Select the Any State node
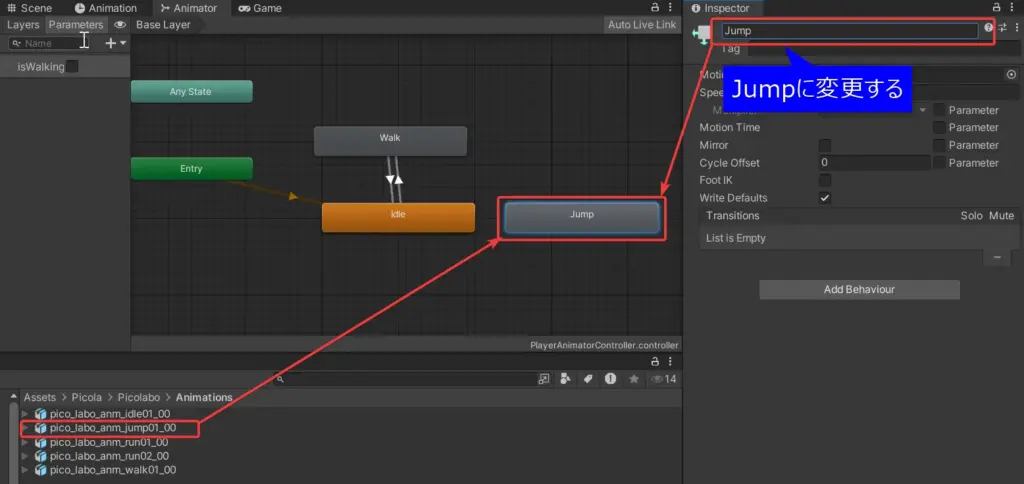Viewport: 1024px width, 484px height. (191, 91)
